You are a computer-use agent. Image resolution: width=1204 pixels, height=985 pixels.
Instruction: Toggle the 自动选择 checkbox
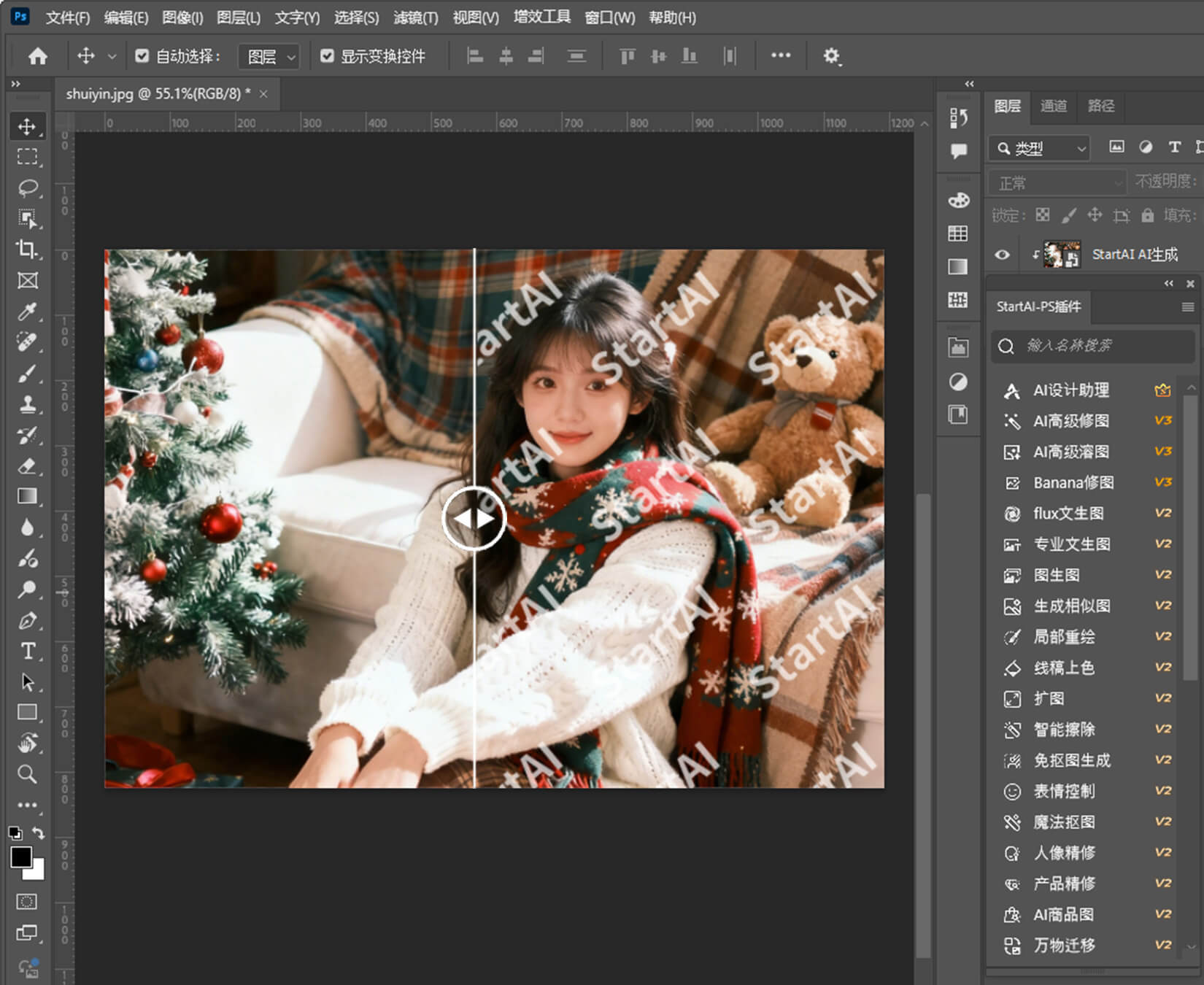[142, 56]
